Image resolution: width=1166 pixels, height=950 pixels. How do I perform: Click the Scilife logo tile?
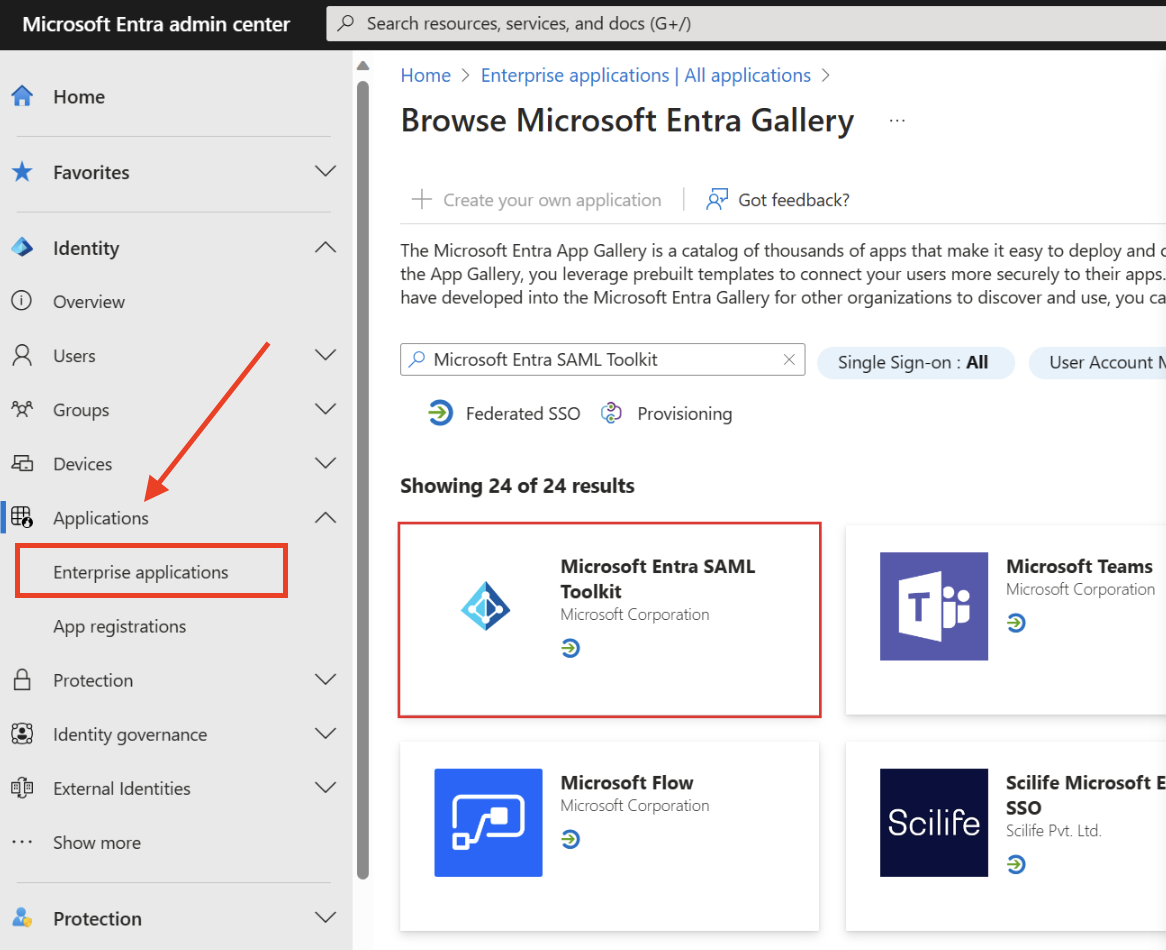[x=934, y=823]
